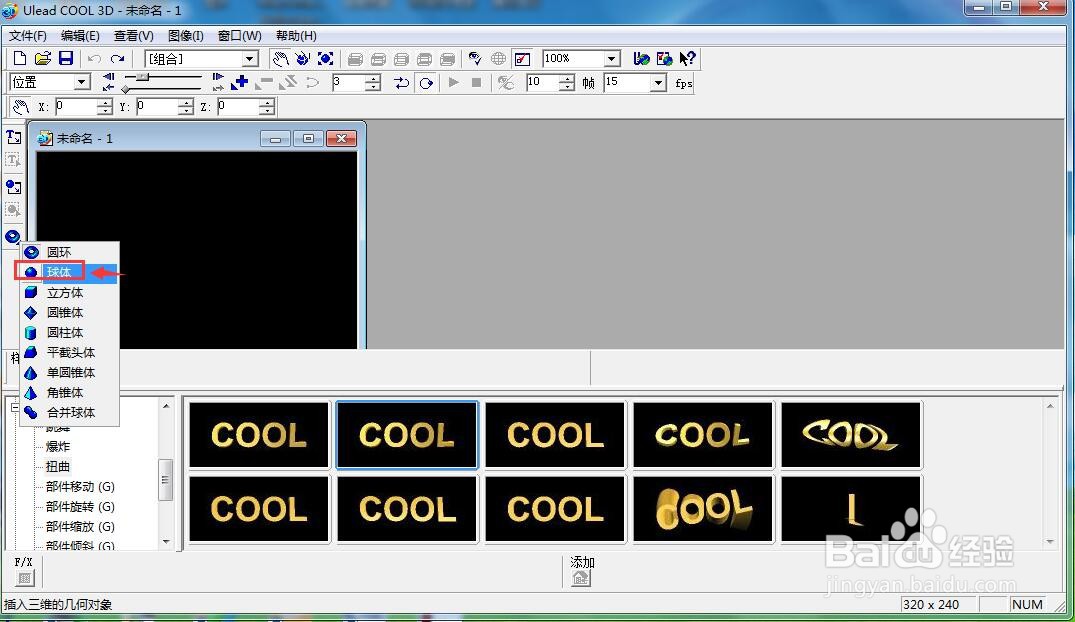Click the Z value spinner arrows

(x=267, y=107)
